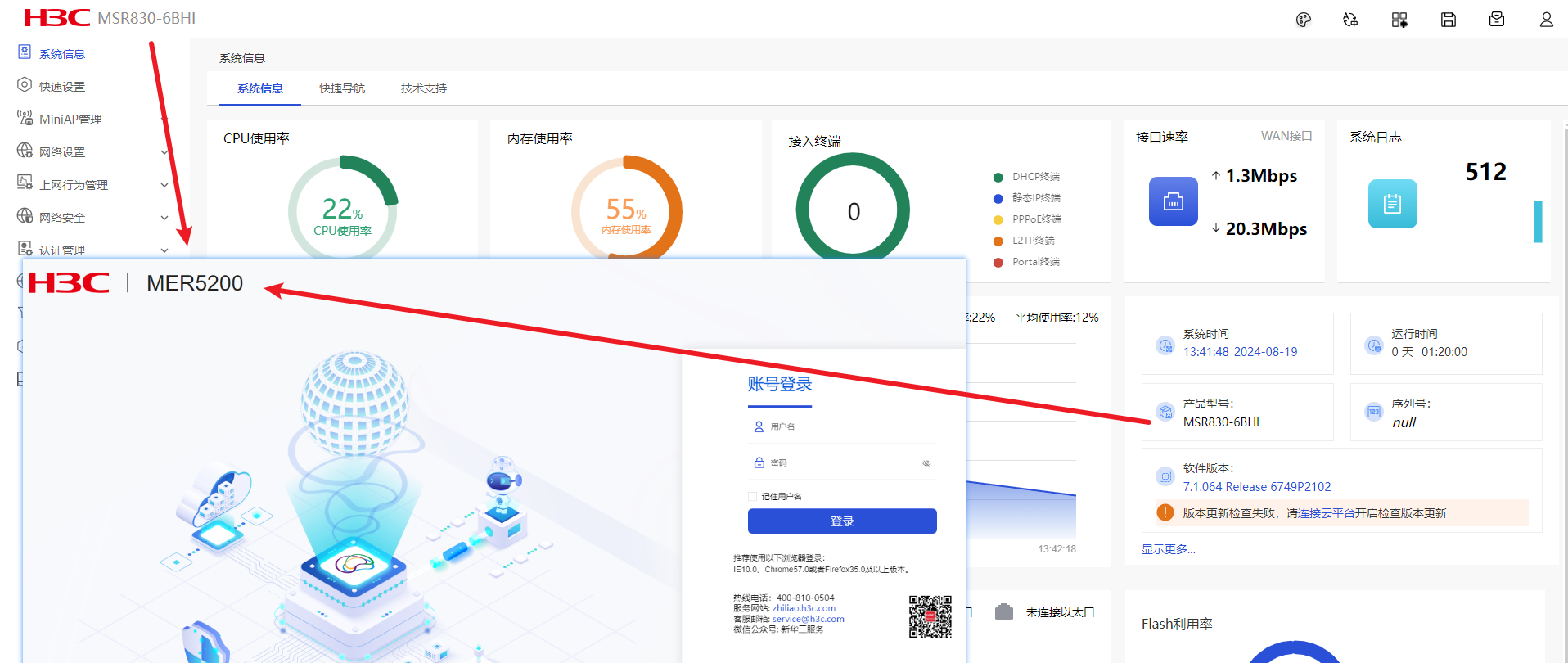Click the MiniAP管理 sidebar icon

coord(25,118)
